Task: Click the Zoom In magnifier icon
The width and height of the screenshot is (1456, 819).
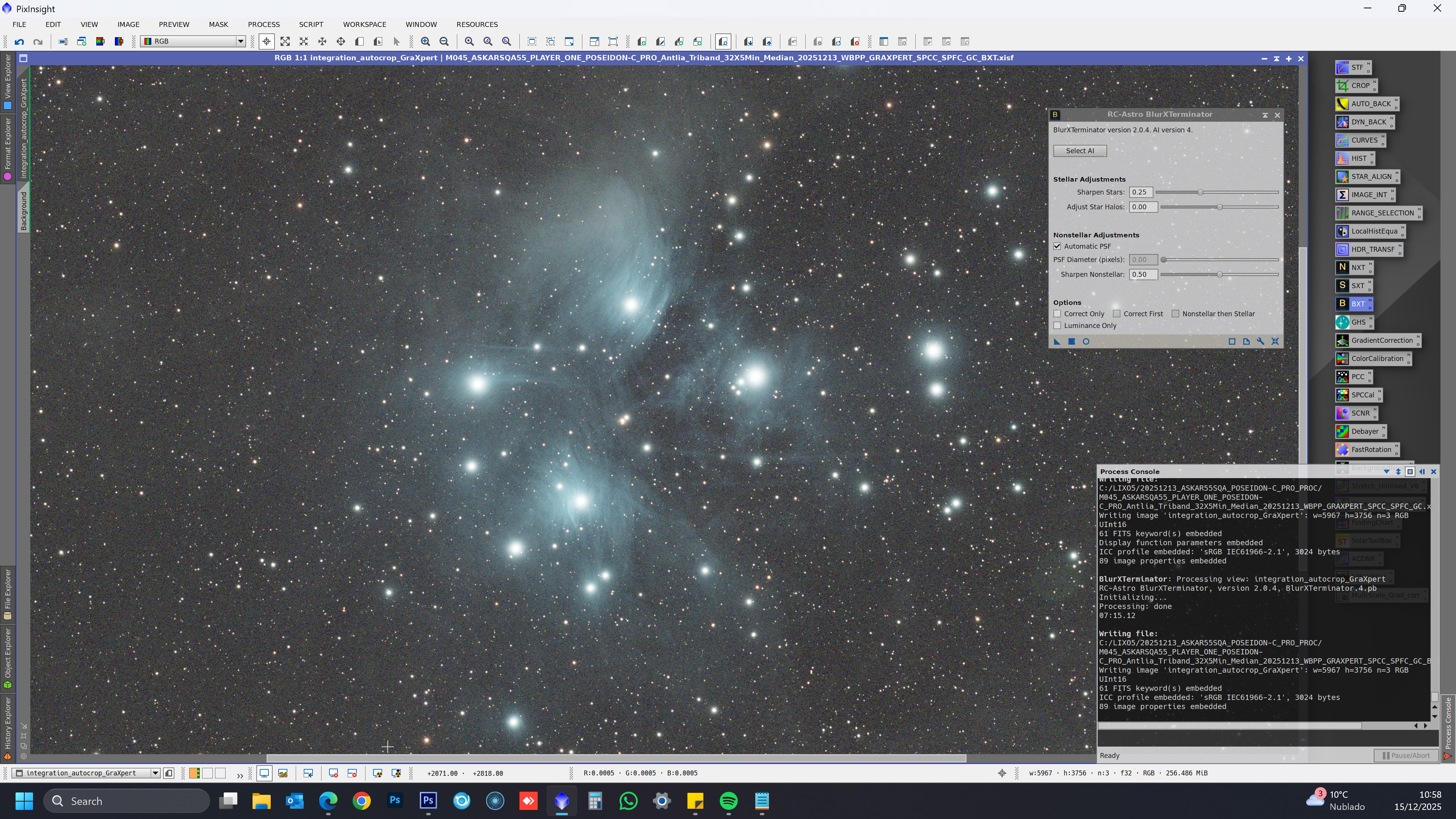Action: pos(425,41)
